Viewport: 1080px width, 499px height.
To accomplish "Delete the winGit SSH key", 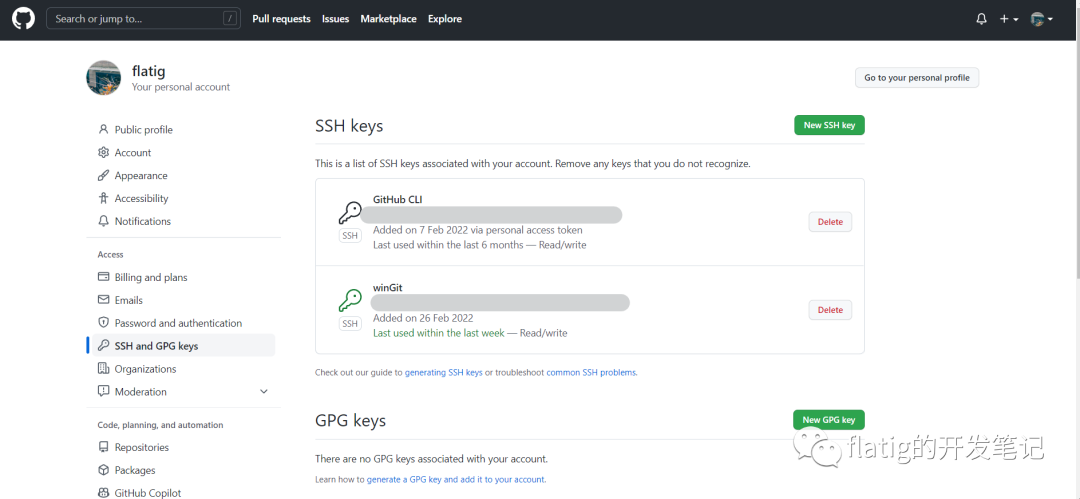I will click(830, 310).
